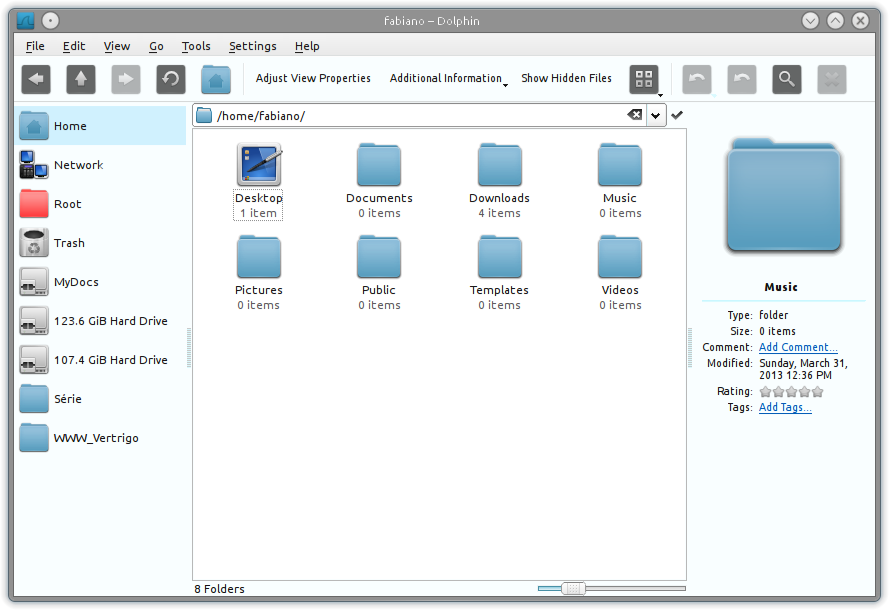Select the Public folder
Screen dimensions: 889x610
click(379, 273)
